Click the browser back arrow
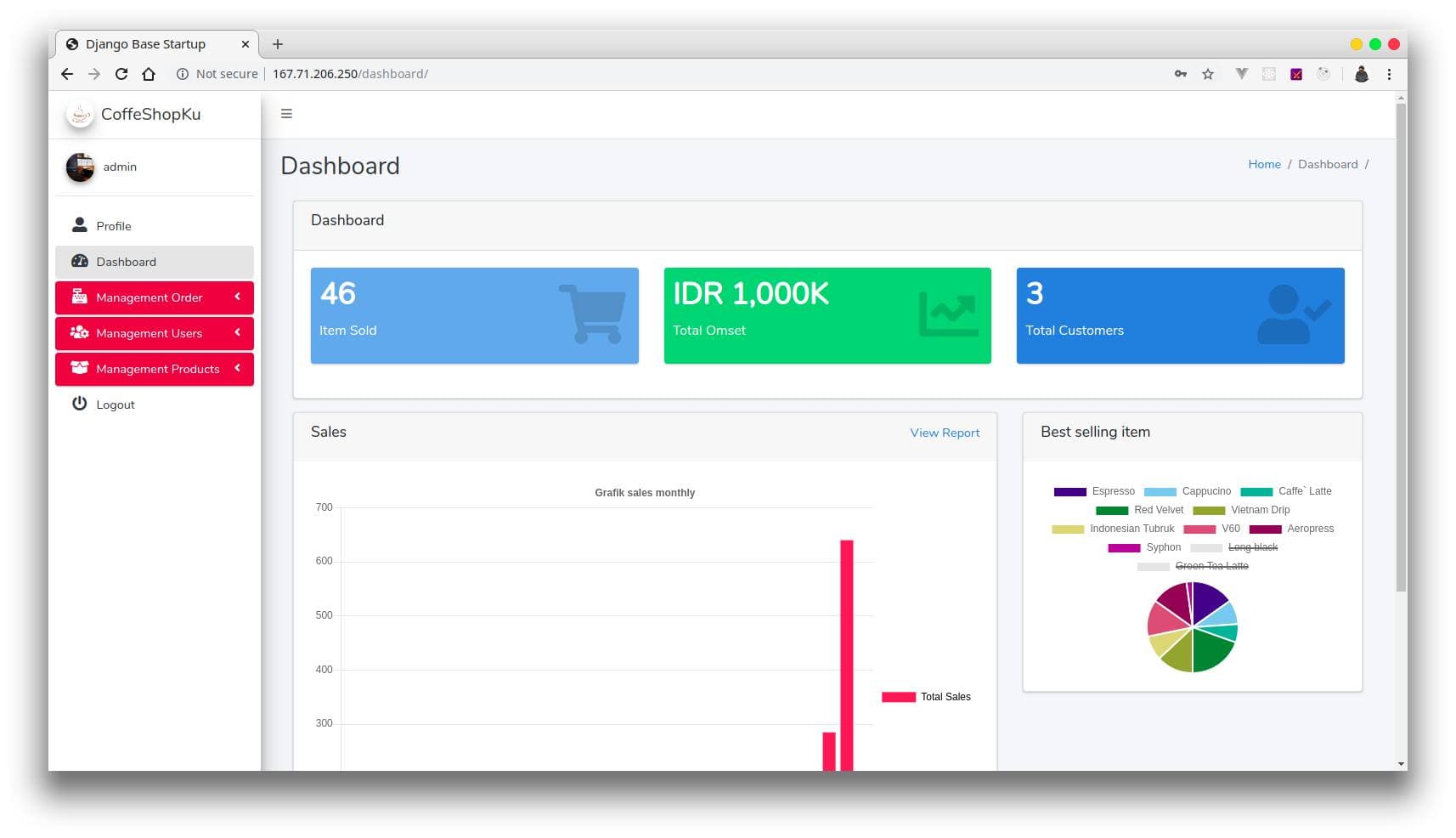 pyautogui.click(x=67, y=74)
